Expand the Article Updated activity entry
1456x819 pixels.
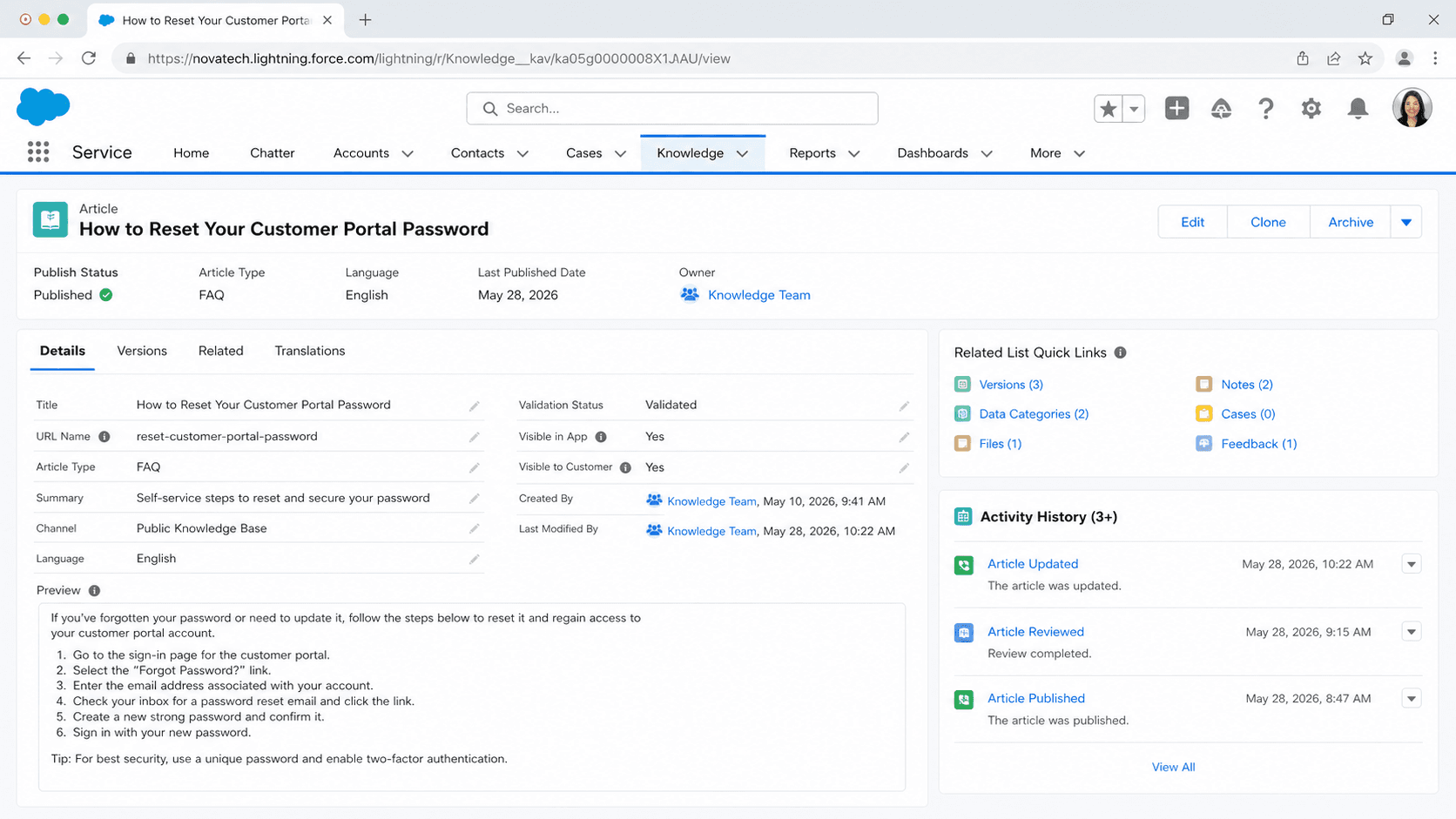(x=1411, y=564)
